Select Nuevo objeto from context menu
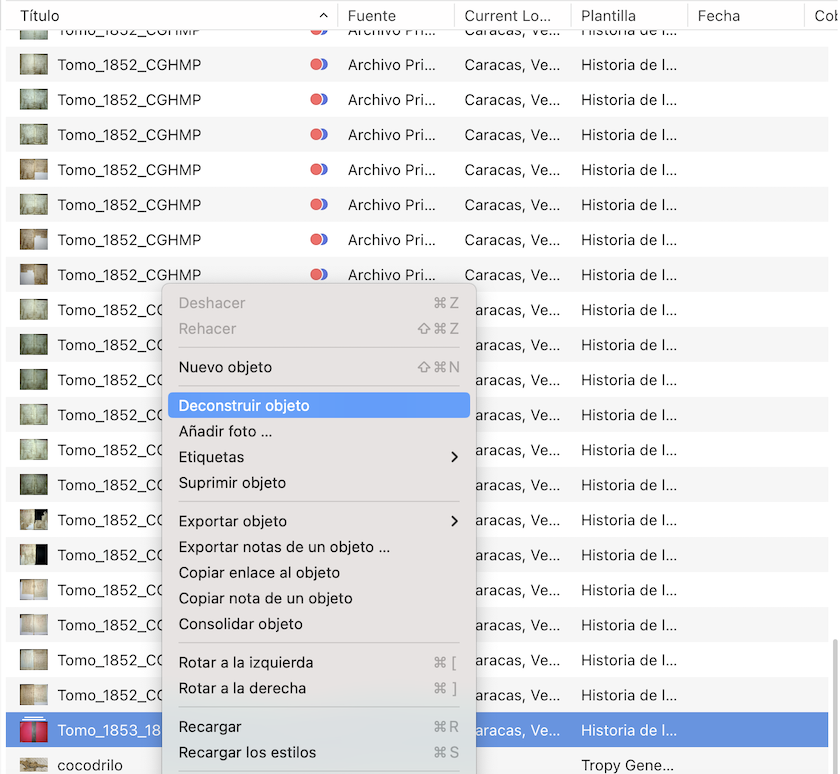Viewport: 840px width, 774px height. pos(225,367)
